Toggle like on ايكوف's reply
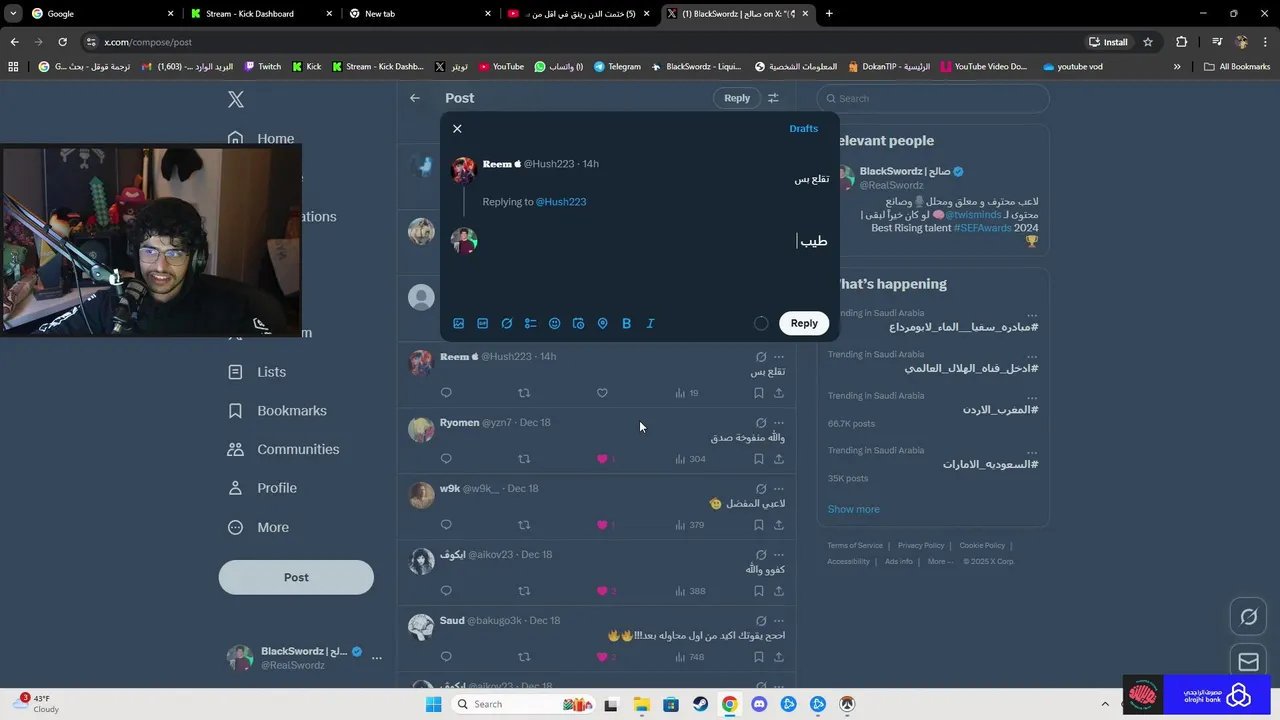The image size is (1280, 720). [602, 591]
